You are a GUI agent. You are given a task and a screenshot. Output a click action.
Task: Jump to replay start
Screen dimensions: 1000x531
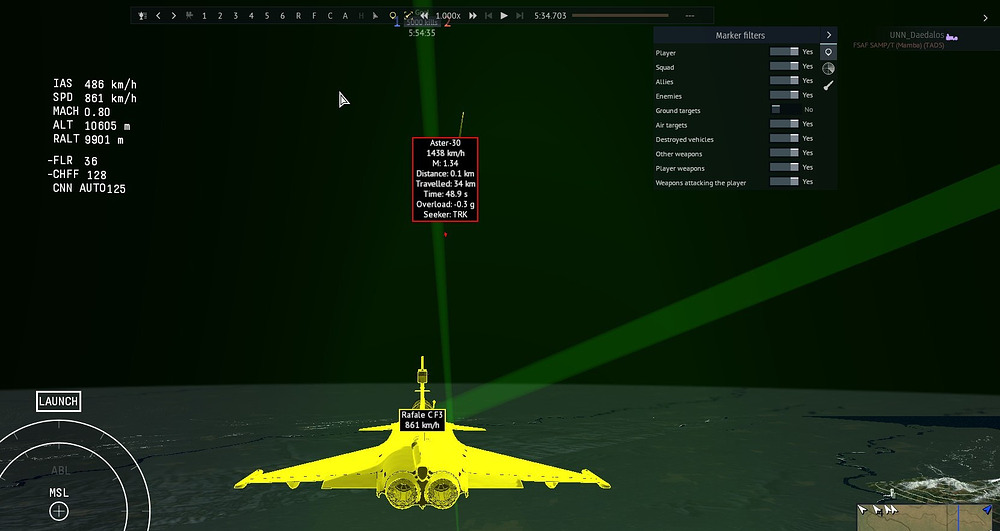point(489,16)
